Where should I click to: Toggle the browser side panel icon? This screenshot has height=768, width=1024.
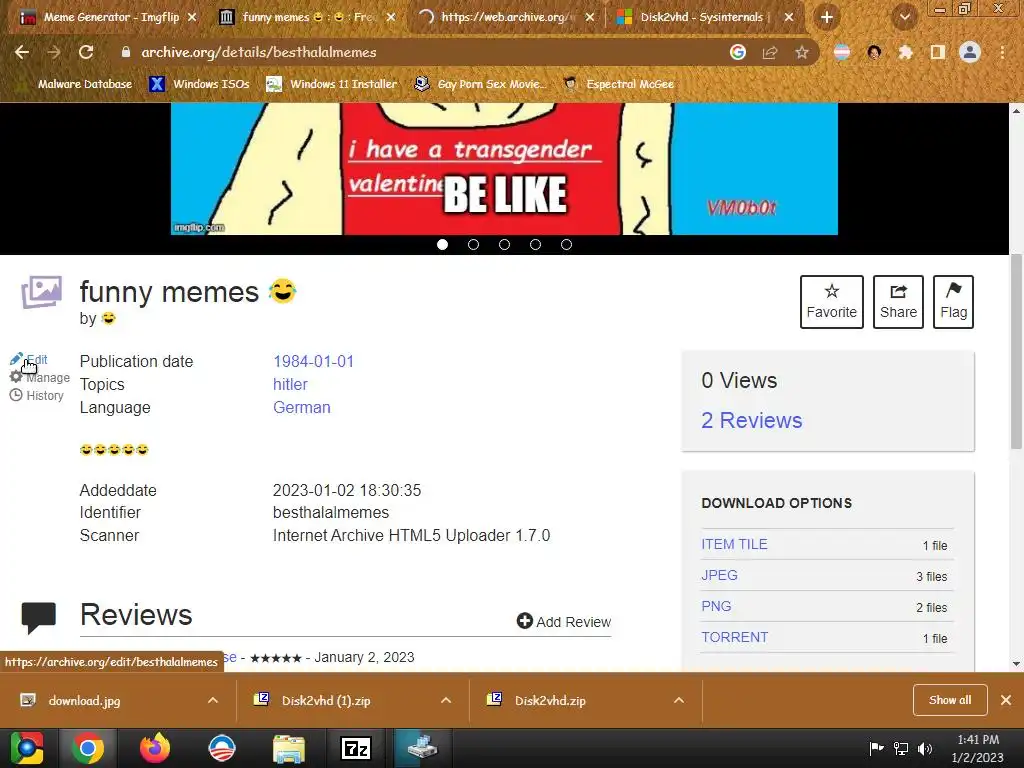pyautogui.click(x=938, y=52)
